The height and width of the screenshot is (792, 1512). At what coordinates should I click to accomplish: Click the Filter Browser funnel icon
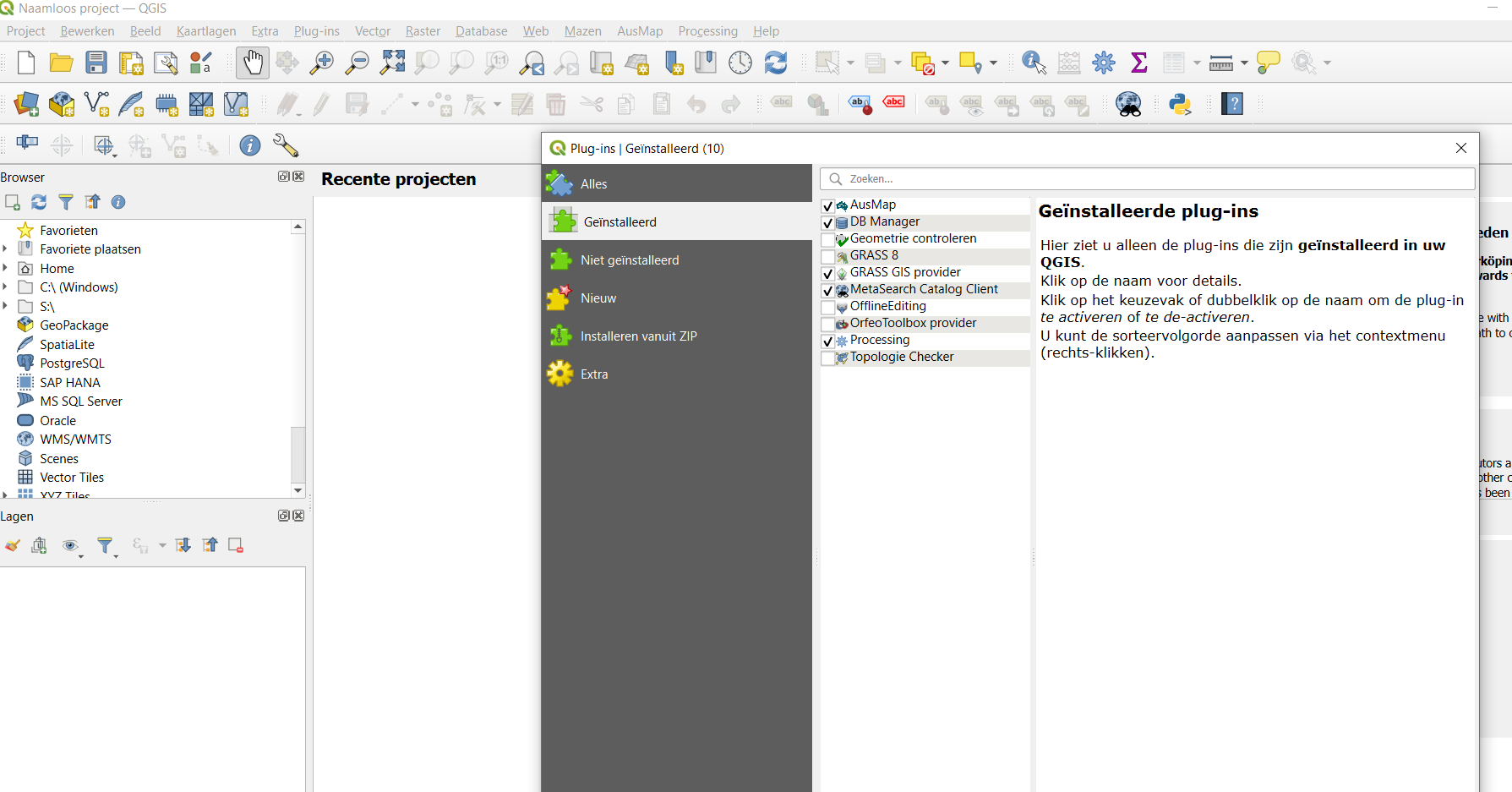click(x=66, y=202)
